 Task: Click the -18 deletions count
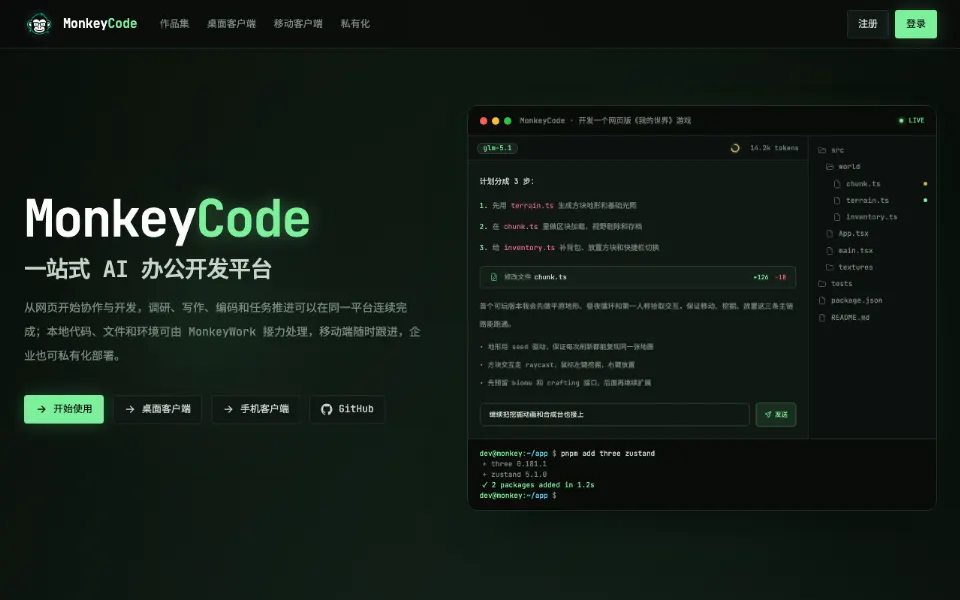point(781,277)
